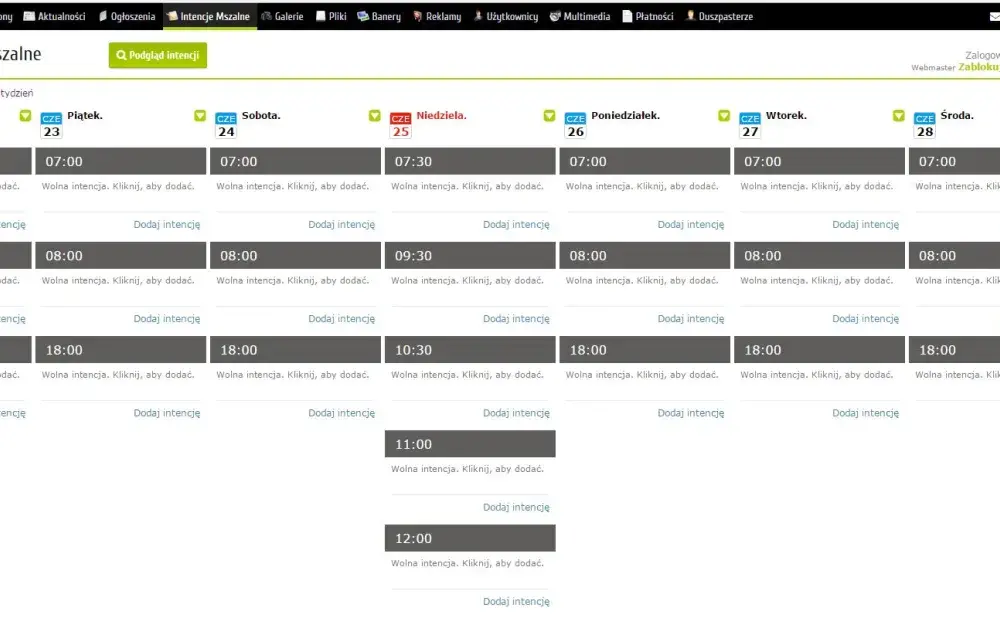Click the CZE 26 Poniedziałek calendar icon
This screenshot has height=618, width=1000.
[x=575, y=126]
